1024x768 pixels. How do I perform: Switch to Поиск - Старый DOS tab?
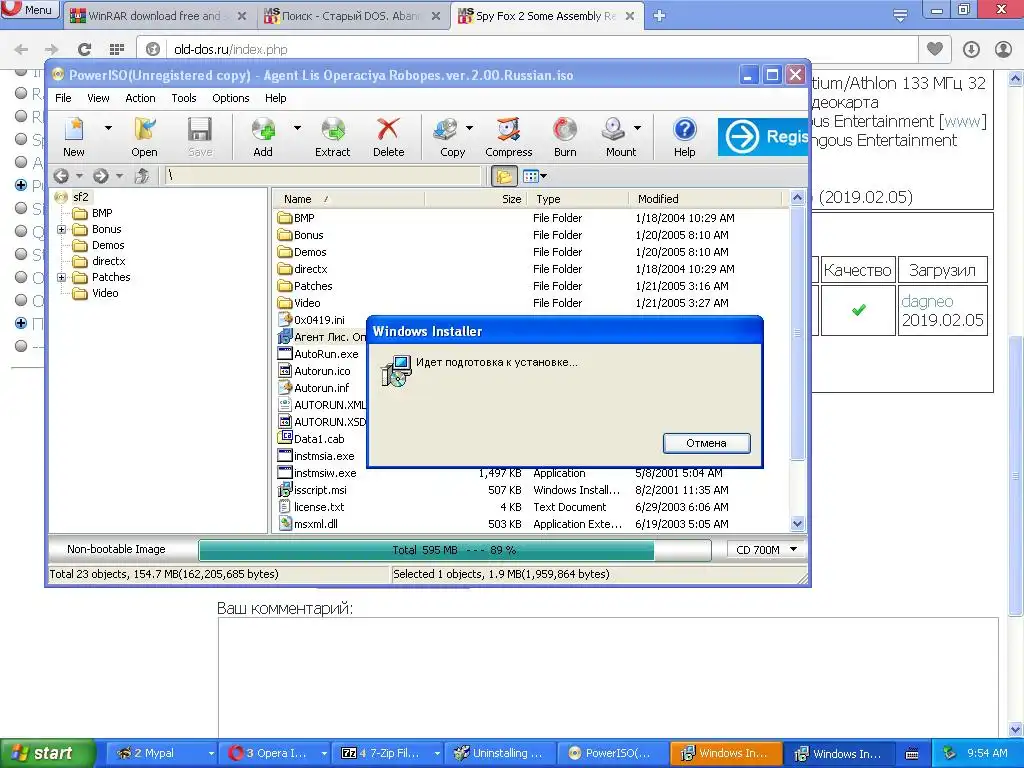(353, 16)
